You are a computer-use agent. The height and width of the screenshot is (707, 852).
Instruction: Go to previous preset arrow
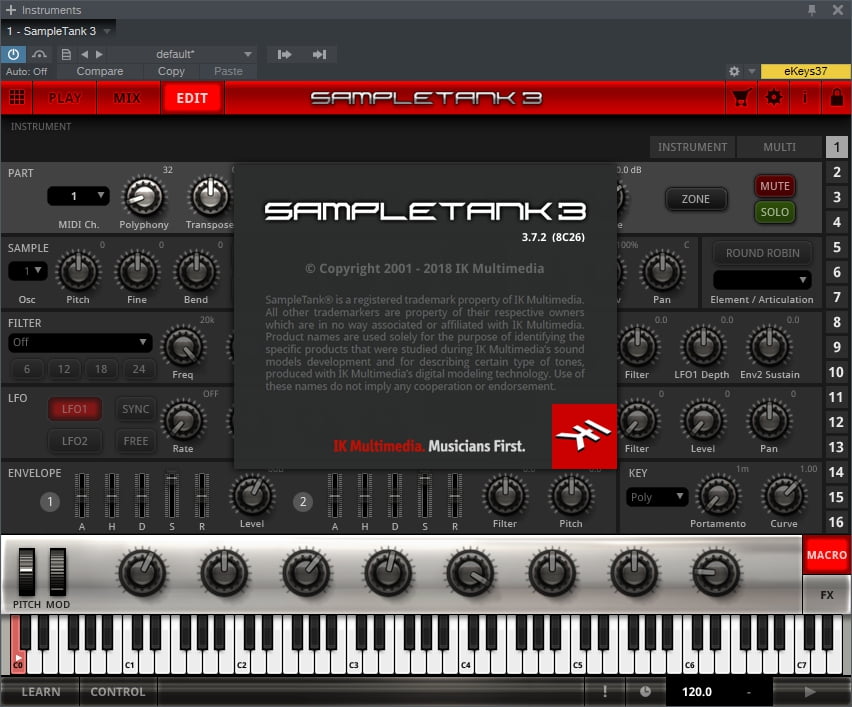84,54
